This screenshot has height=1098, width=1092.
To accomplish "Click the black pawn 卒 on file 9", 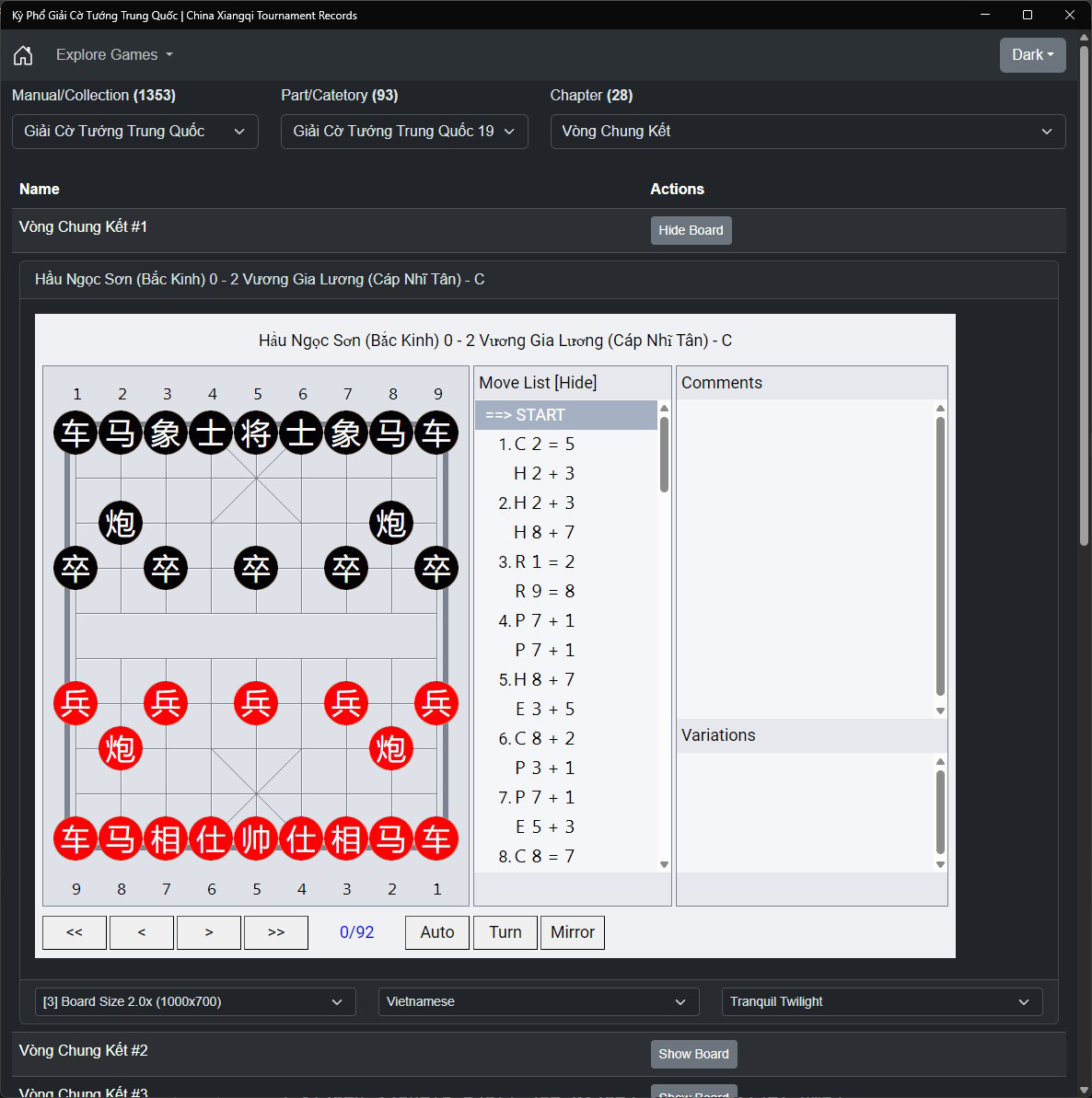I will pyautogui.click(x=436, y=567).
